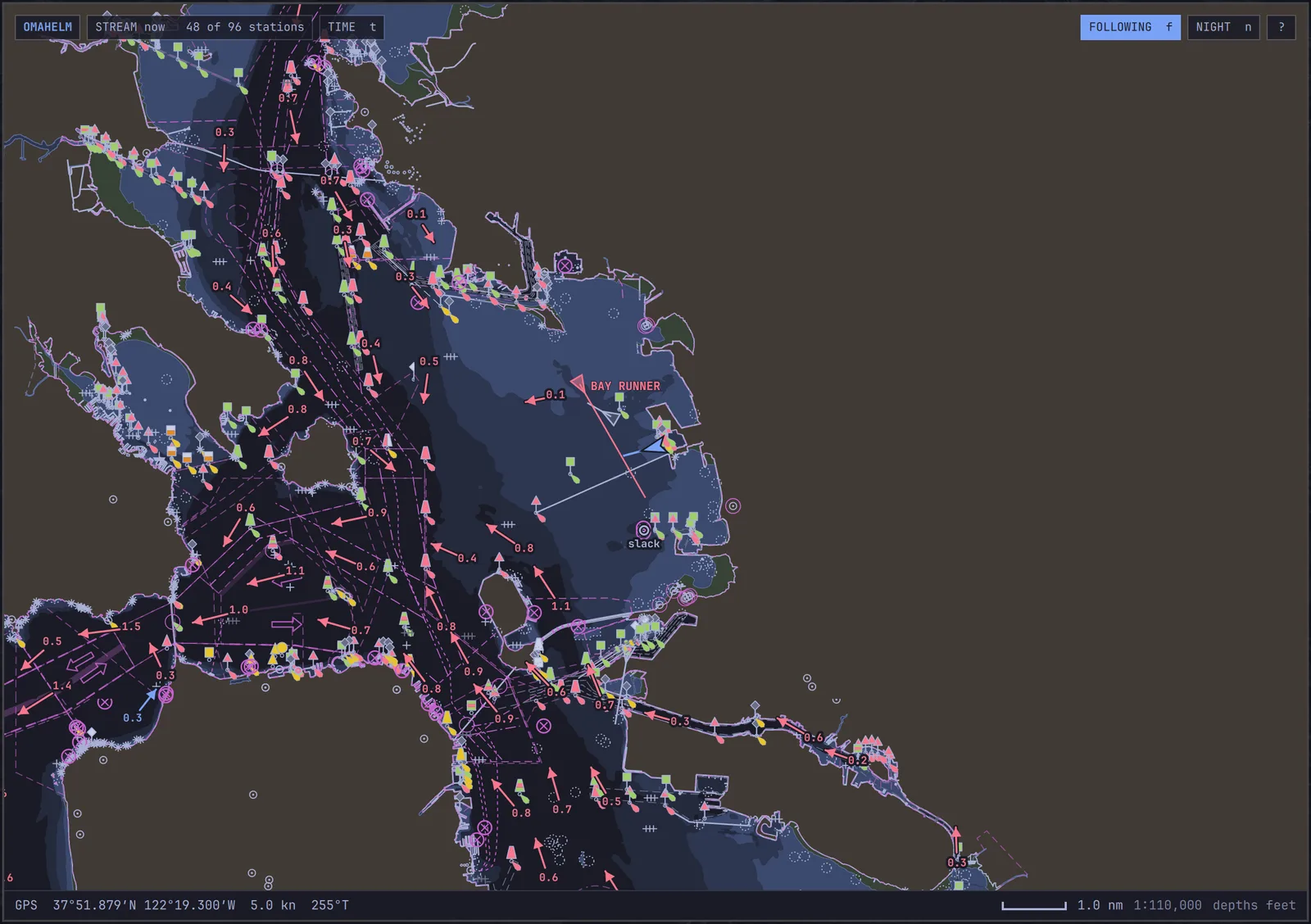Image resolution: width=1311 pixels, height=924 pixels.
Task: Click the depths feet unit label
Action: [1254, 905]
